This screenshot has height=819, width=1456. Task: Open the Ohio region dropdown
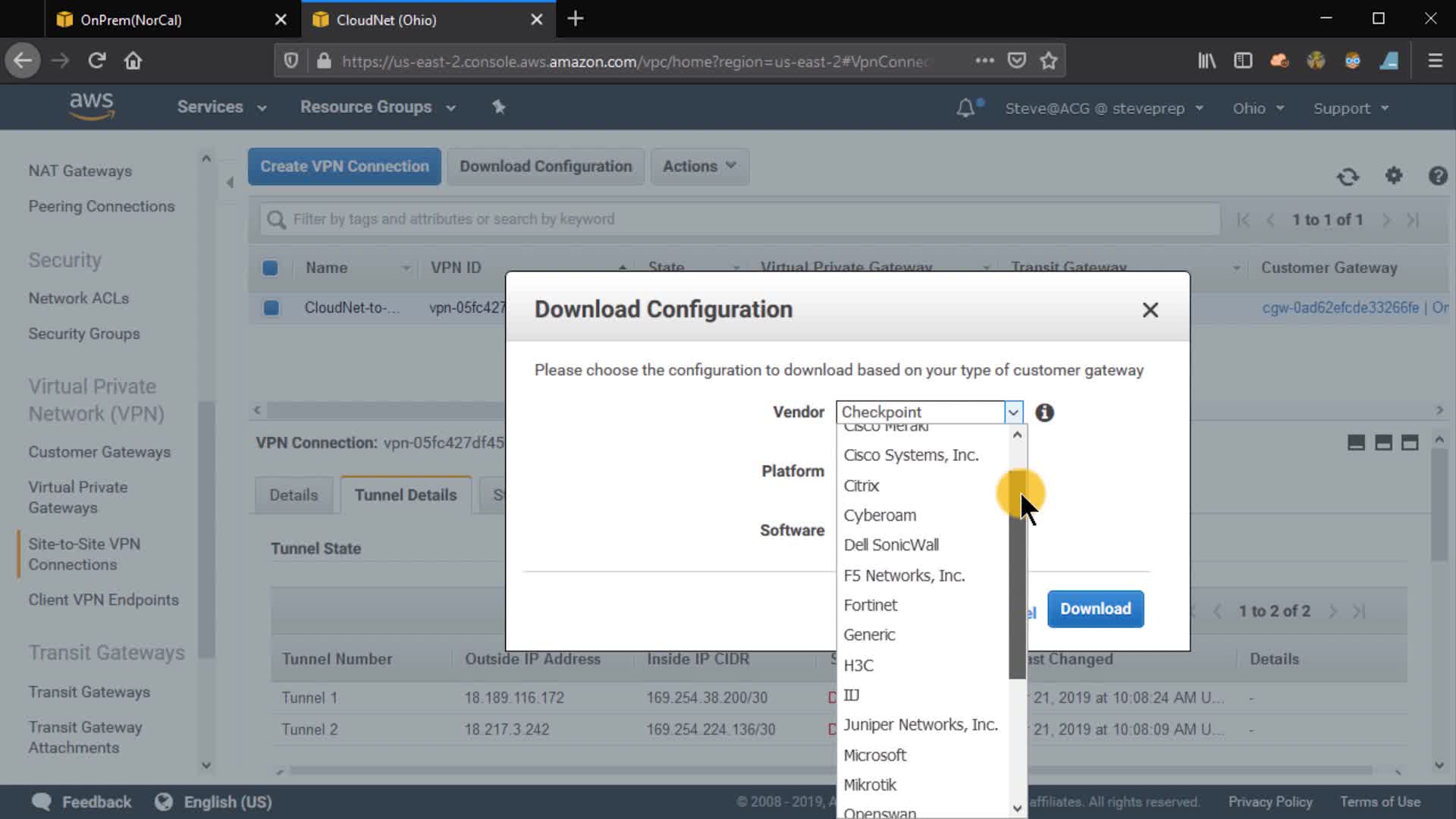click(x=1258, y=108)
